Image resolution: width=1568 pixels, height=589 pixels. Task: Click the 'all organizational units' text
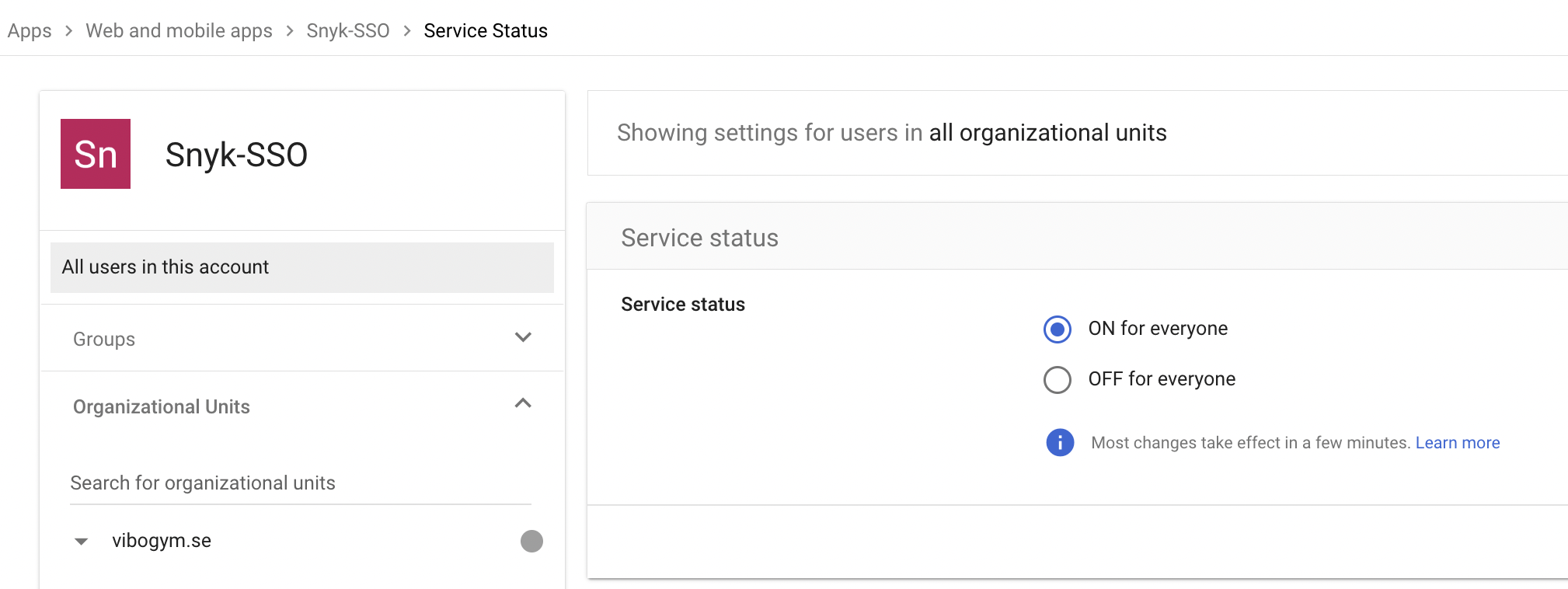[x=1047, y=133]
